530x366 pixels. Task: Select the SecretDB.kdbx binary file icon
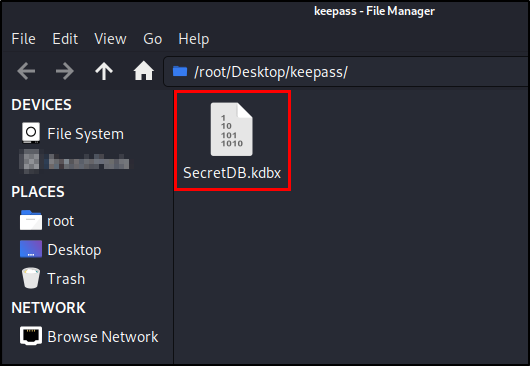232,129
